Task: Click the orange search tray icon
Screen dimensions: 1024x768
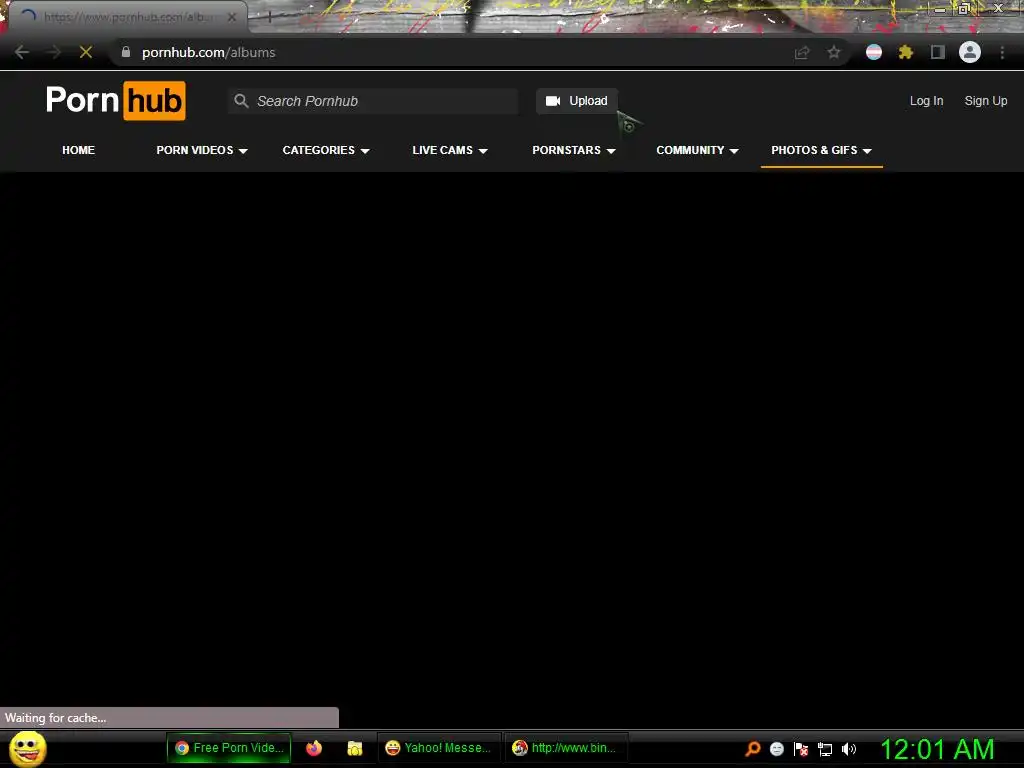Action: 752,748
